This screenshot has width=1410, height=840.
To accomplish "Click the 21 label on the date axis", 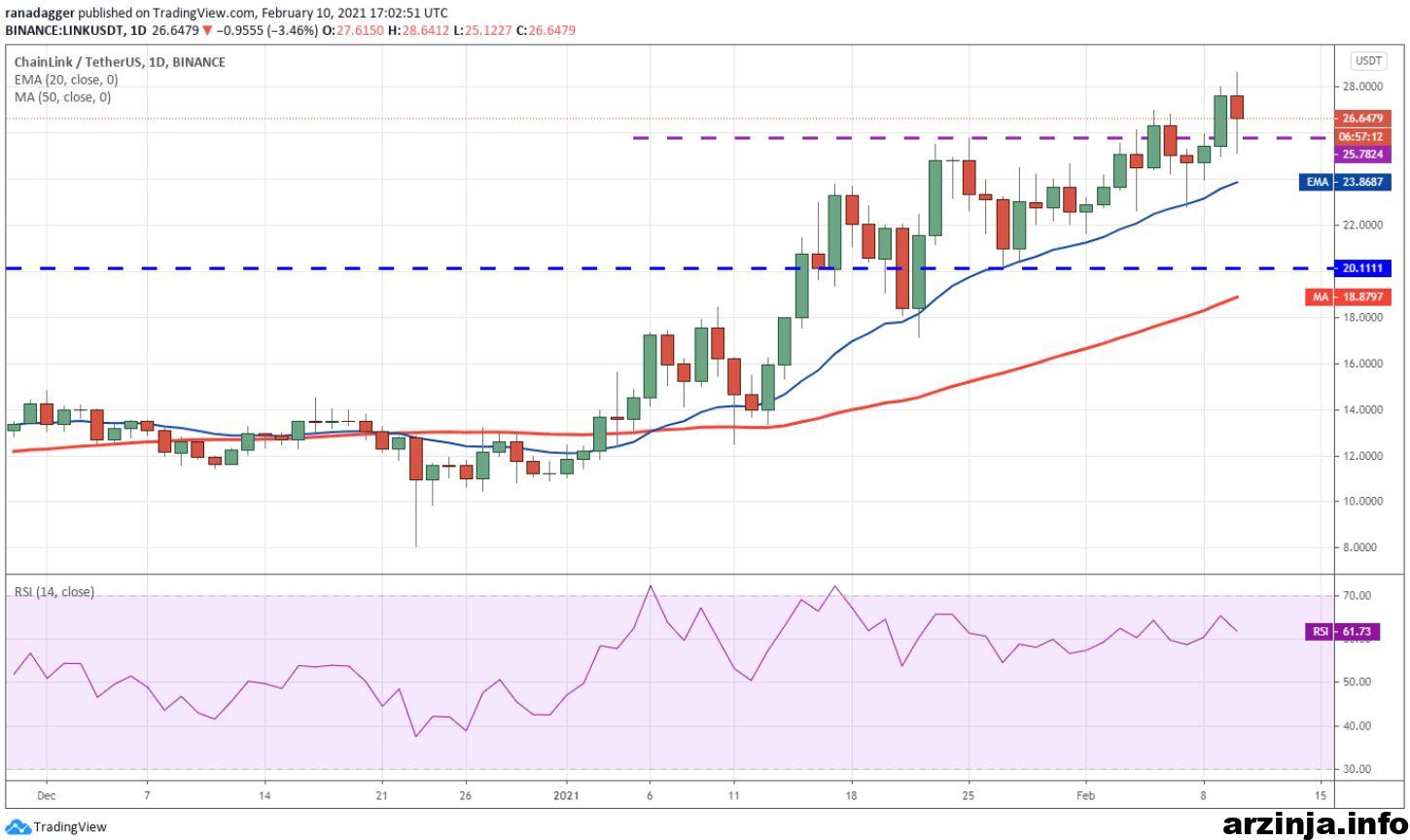I will tap(381, 794).
